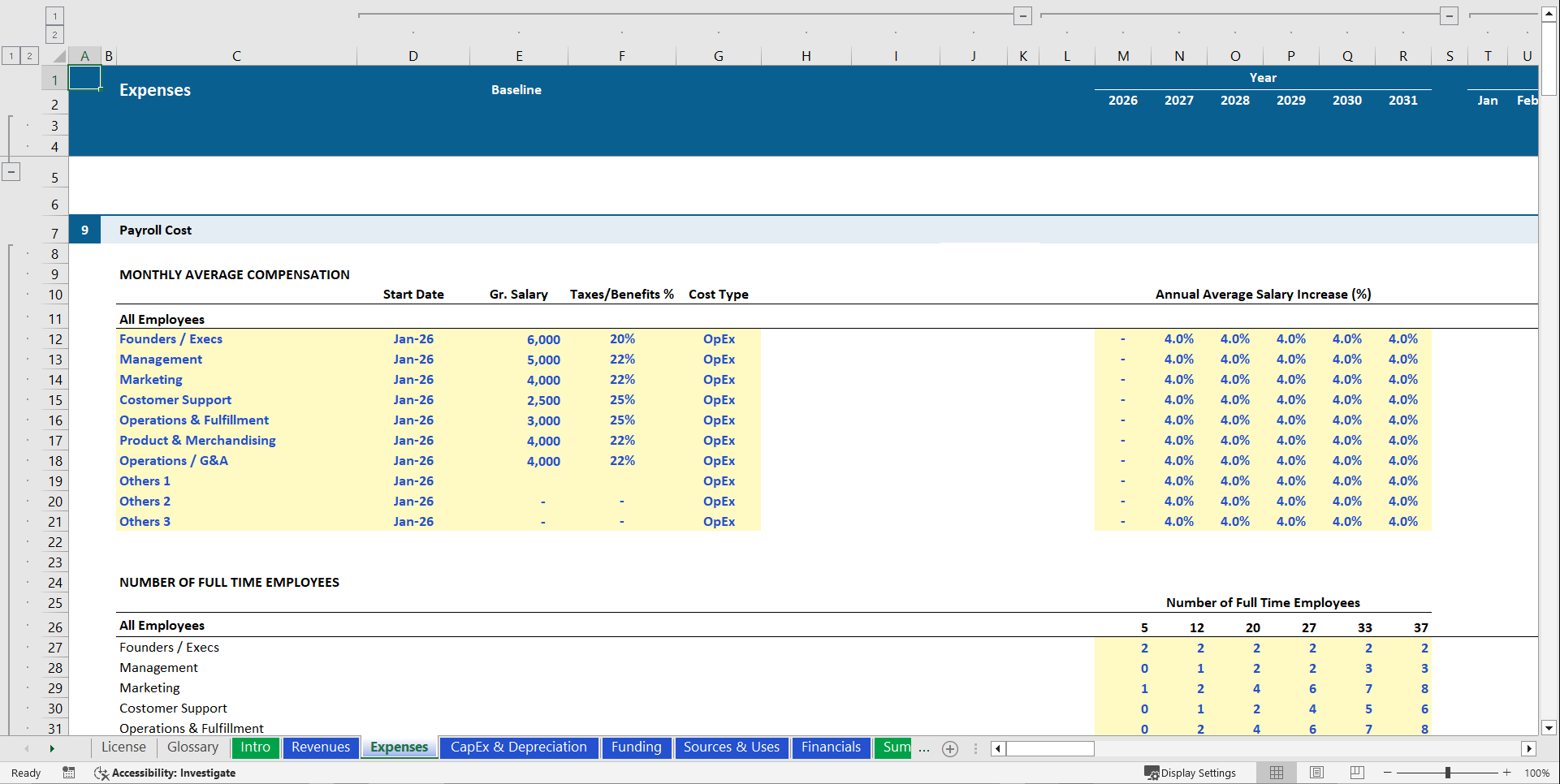Open Page Break Preview mode
1560x784 pixels.
pos(1355,773)
